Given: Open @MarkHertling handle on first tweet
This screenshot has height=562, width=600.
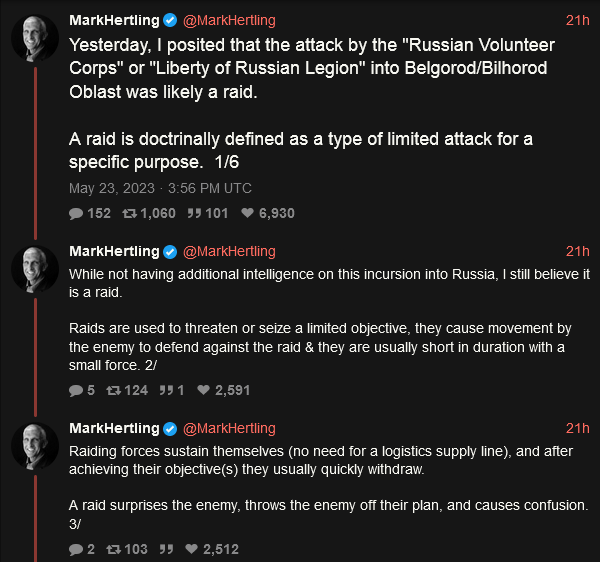Looking at the screenshot, I should point(229,20).
